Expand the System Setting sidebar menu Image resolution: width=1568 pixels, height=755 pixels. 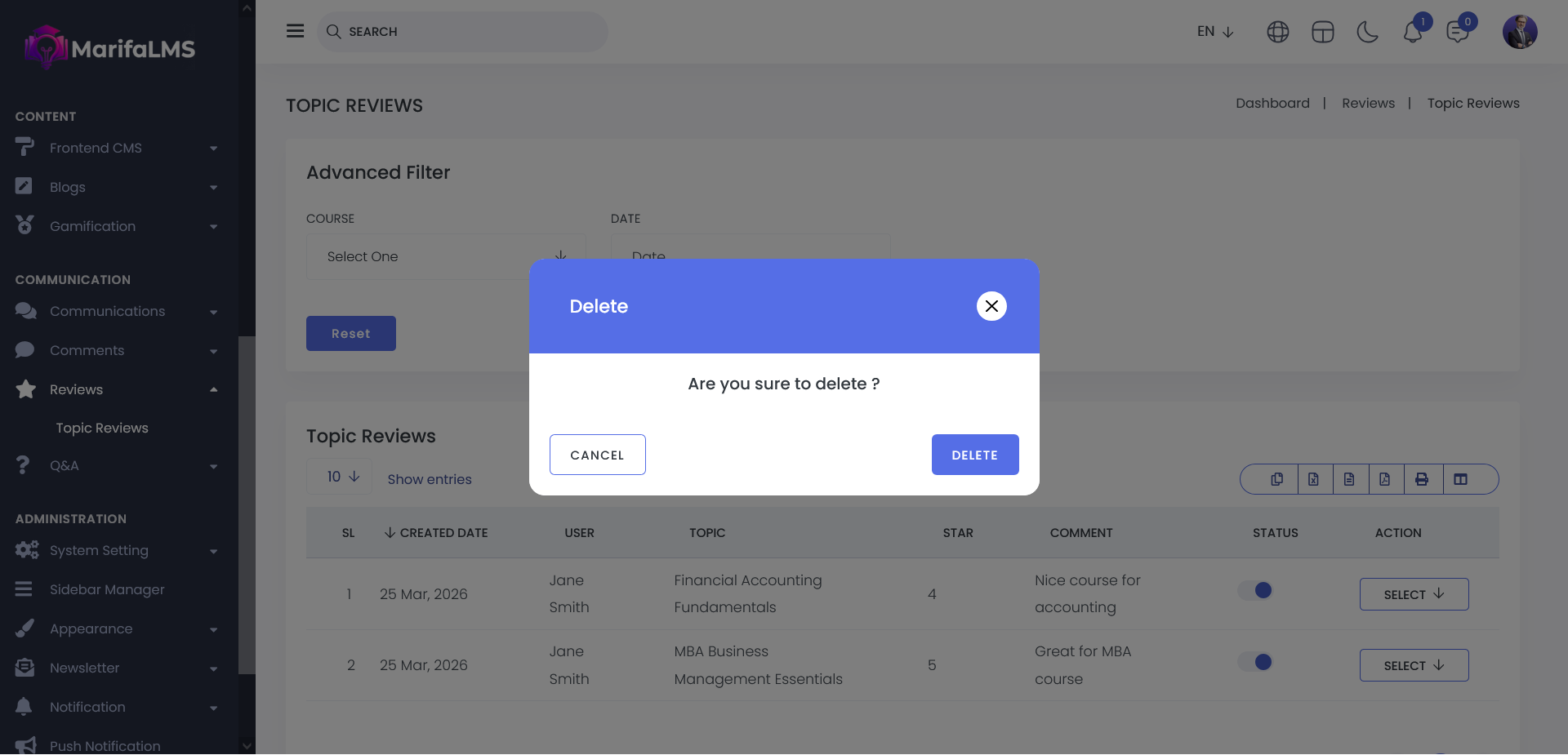[x=99, y=550]
